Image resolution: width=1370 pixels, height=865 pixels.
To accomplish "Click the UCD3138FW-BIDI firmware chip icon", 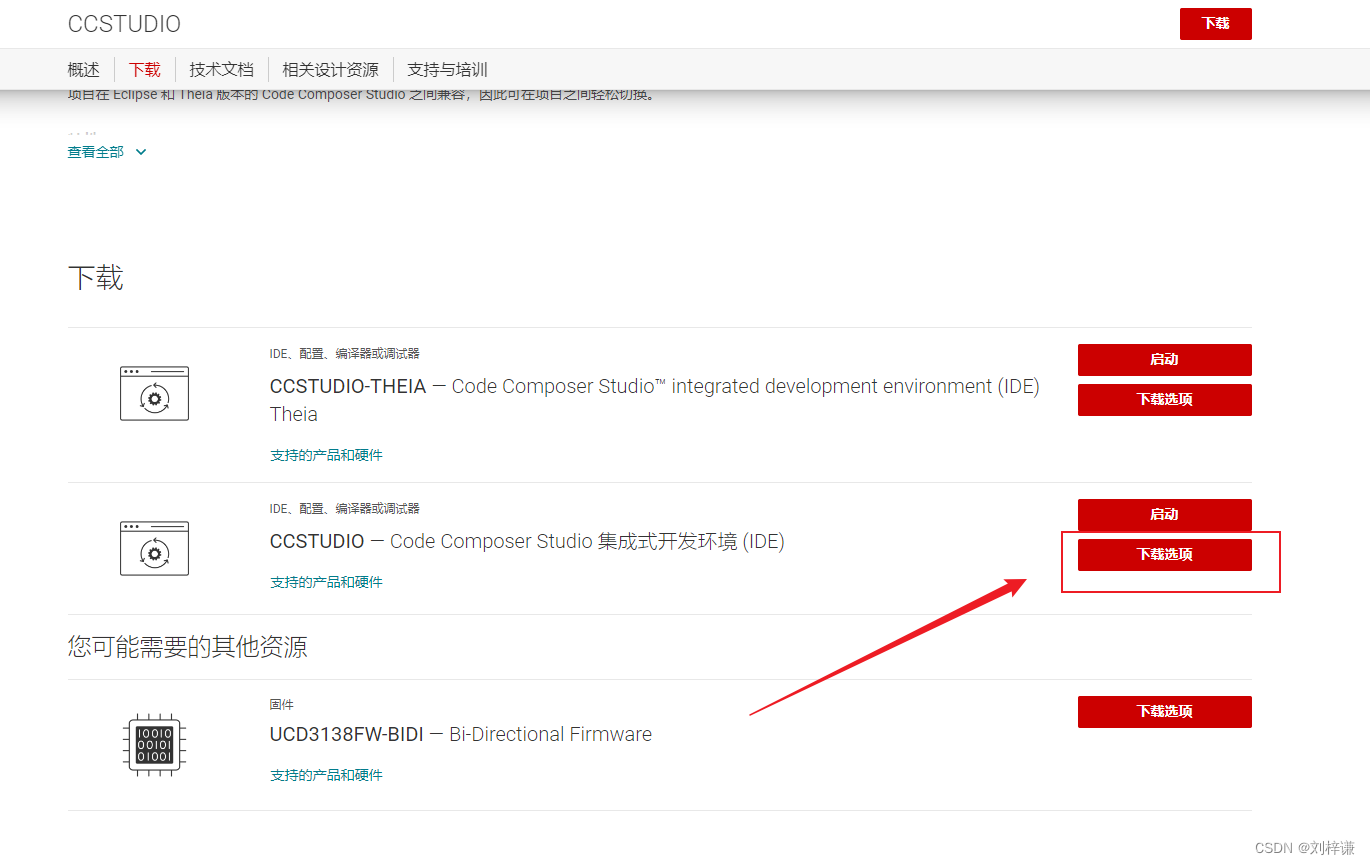I will click(154, 745).
